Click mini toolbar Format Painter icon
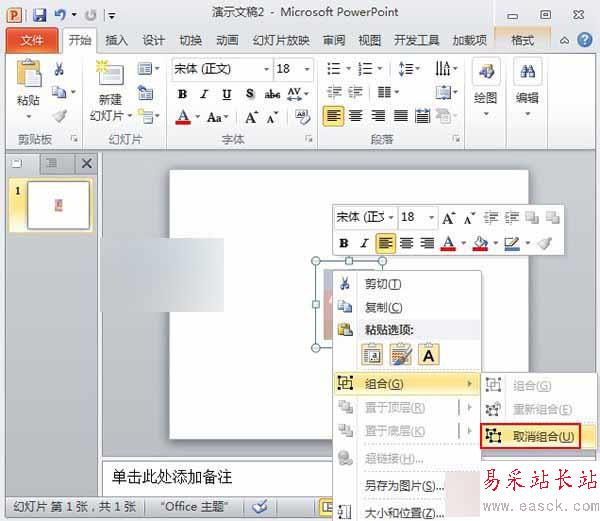The image size is (600, 521). point(545,243)
